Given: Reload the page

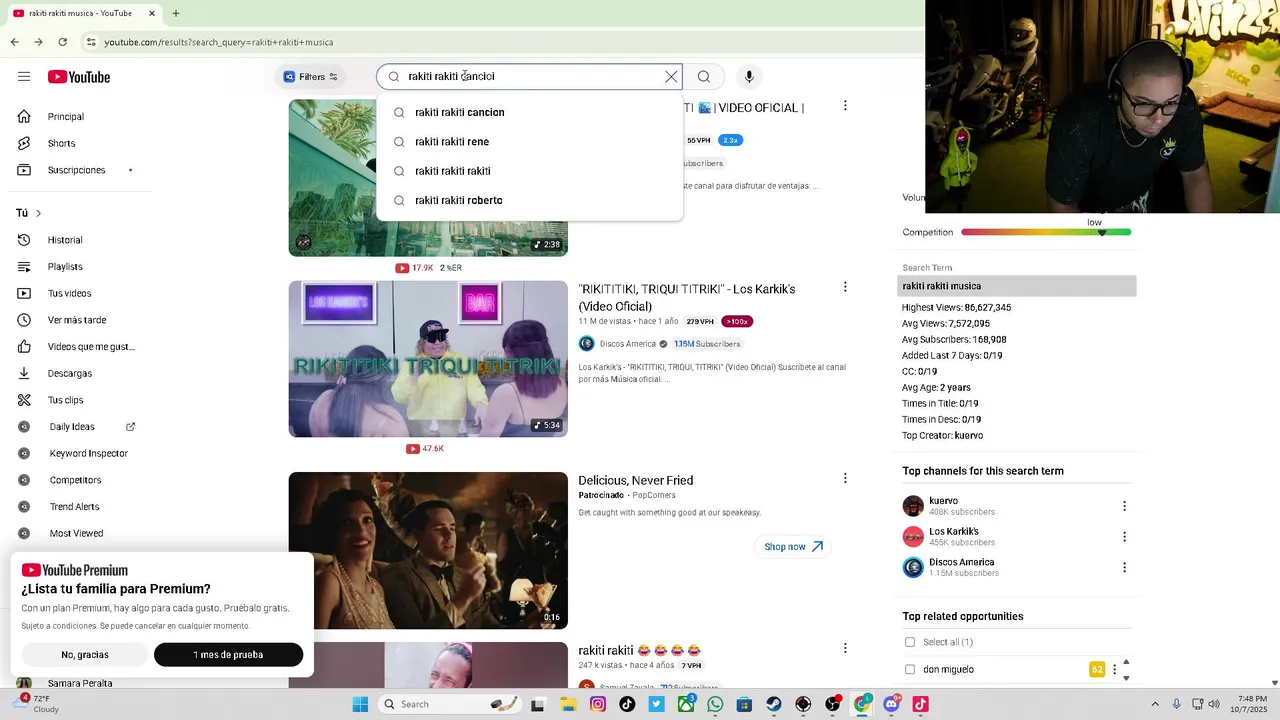Looking at the screenshot, I should (x=62, y=42).
